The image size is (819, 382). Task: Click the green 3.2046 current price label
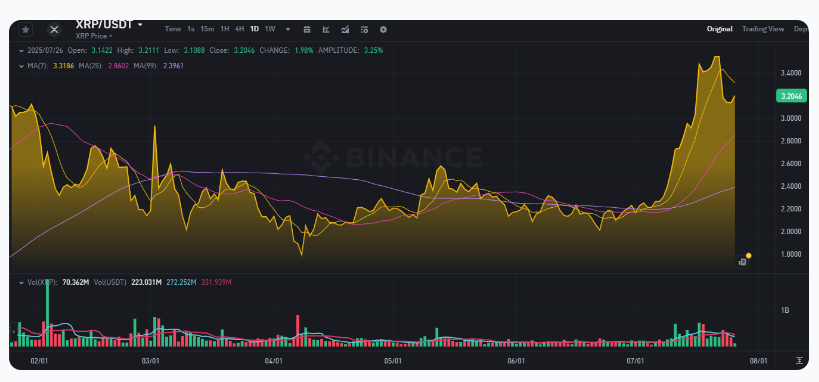pyautogui.click(x=790, y=96)
